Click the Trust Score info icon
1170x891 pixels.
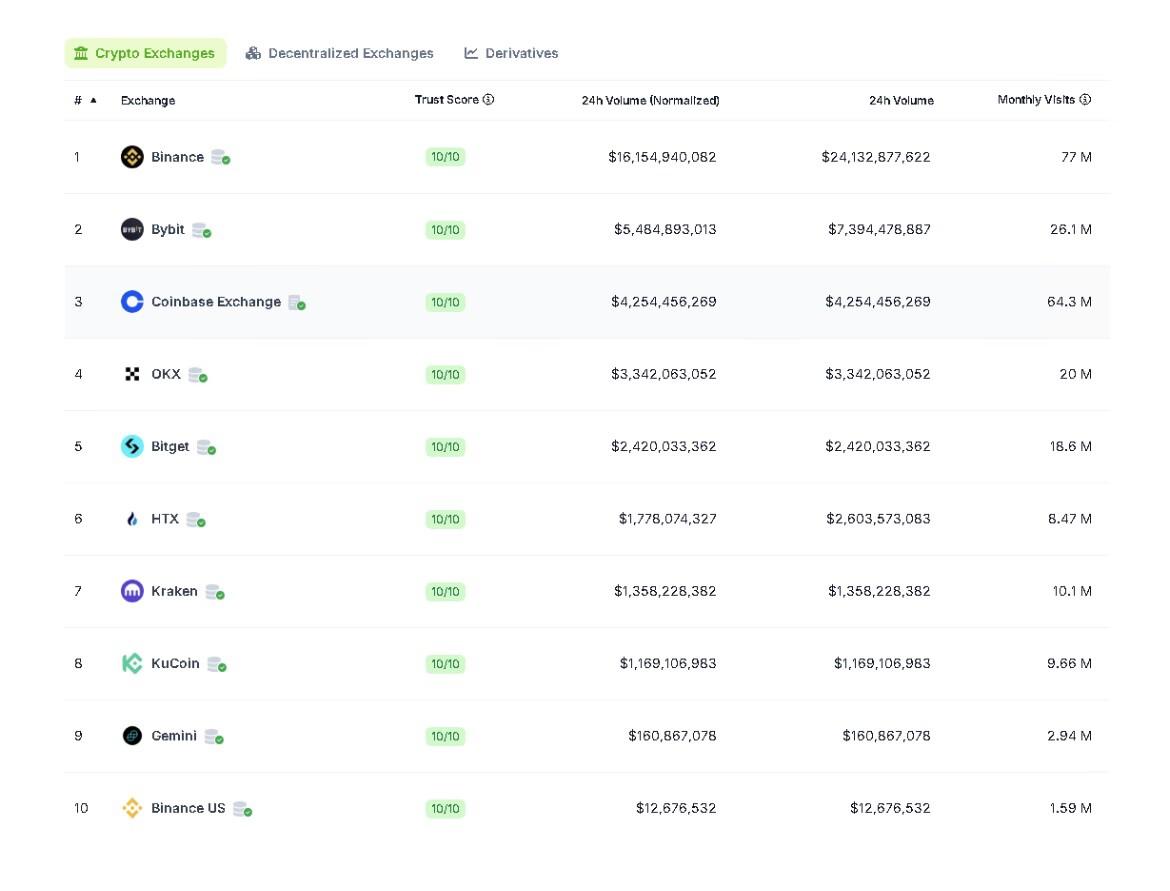point(489,99)
